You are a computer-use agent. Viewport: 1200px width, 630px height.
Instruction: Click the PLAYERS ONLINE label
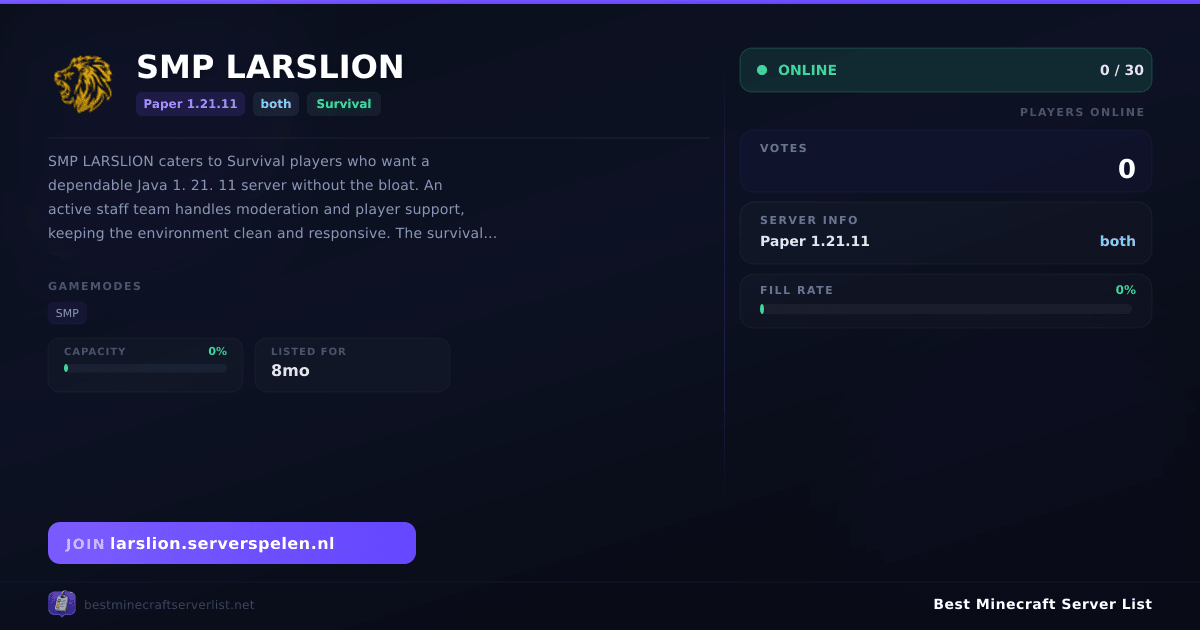pyautogui.click(x=1082, y=112)
